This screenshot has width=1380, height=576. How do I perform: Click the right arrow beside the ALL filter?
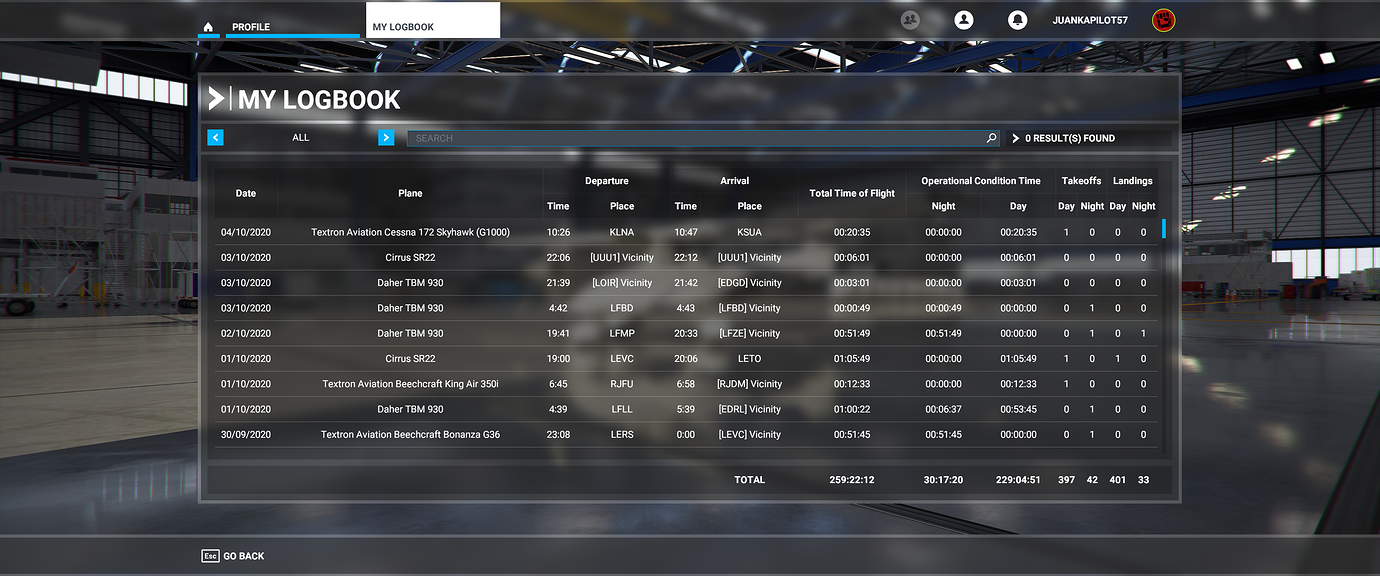coord(386,137)
